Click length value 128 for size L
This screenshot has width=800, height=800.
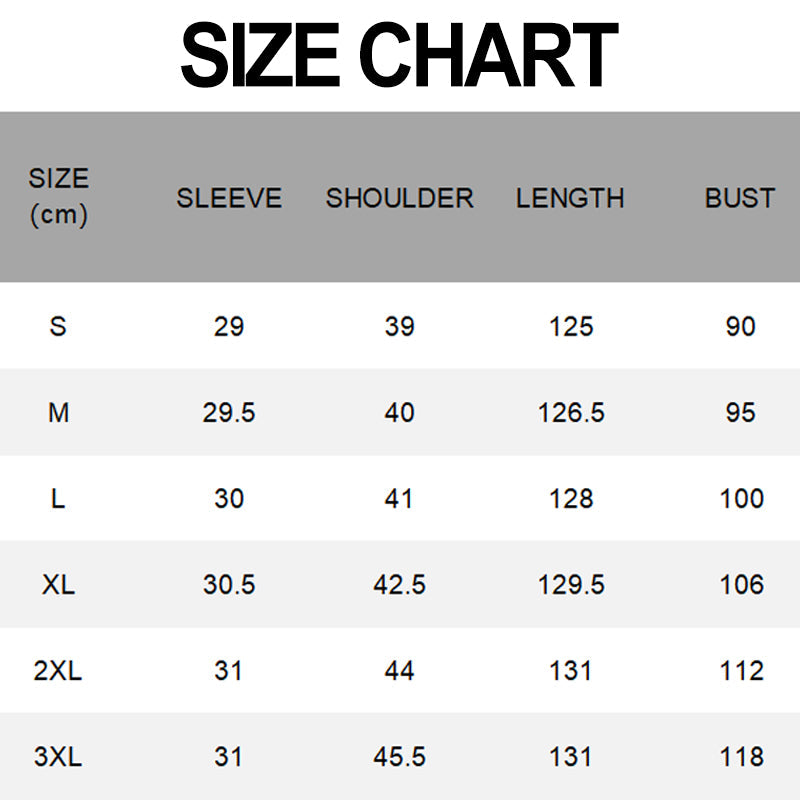pos(571,498)
